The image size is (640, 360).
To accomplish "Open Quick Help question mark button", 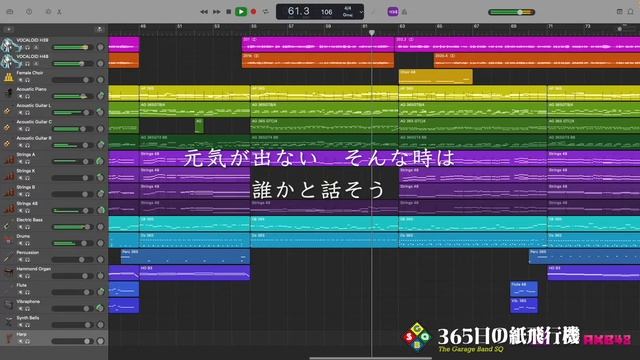I will [x=29, y=12].
